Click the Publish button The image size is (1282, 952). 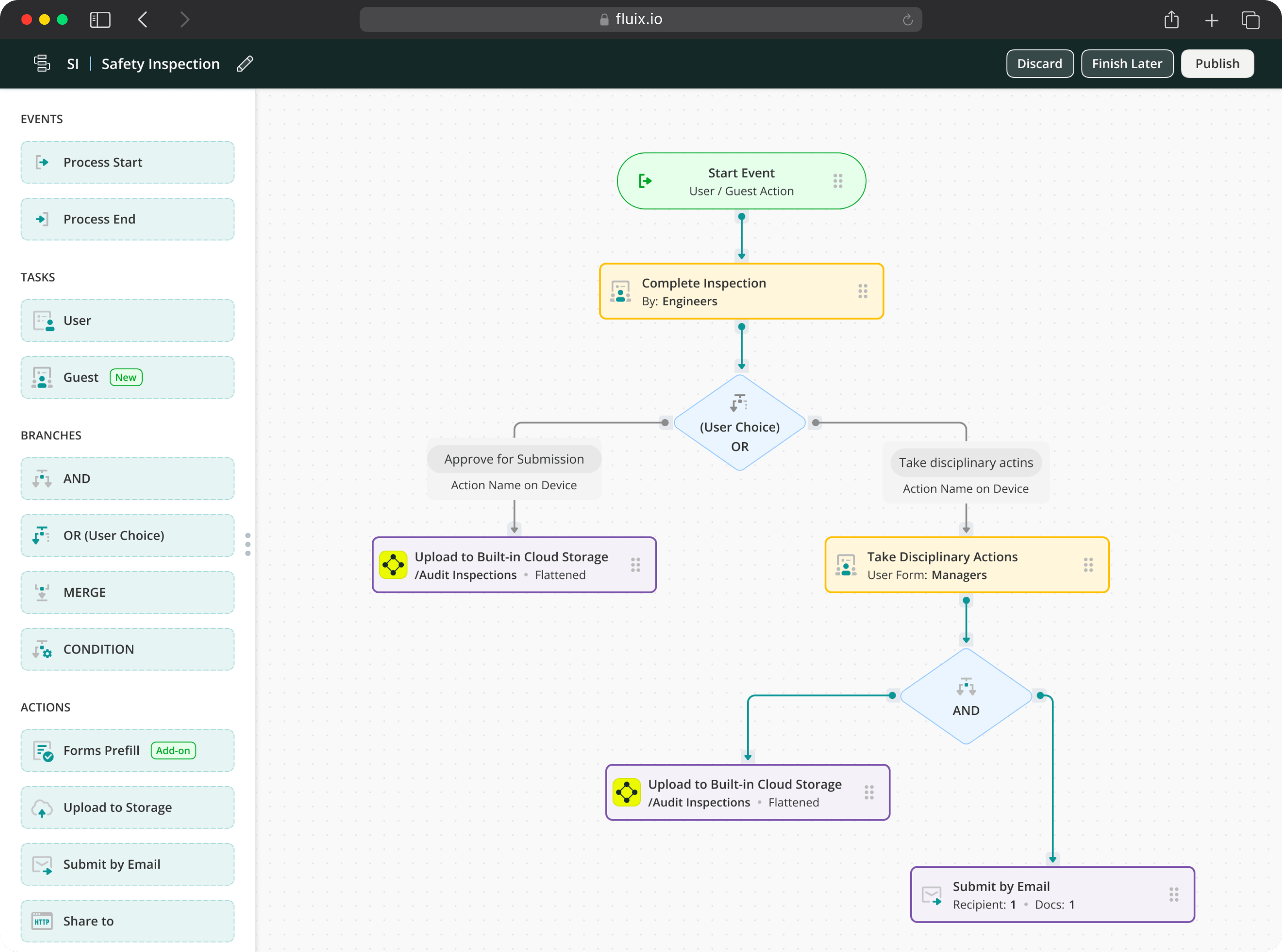(x=1217, y=63)
